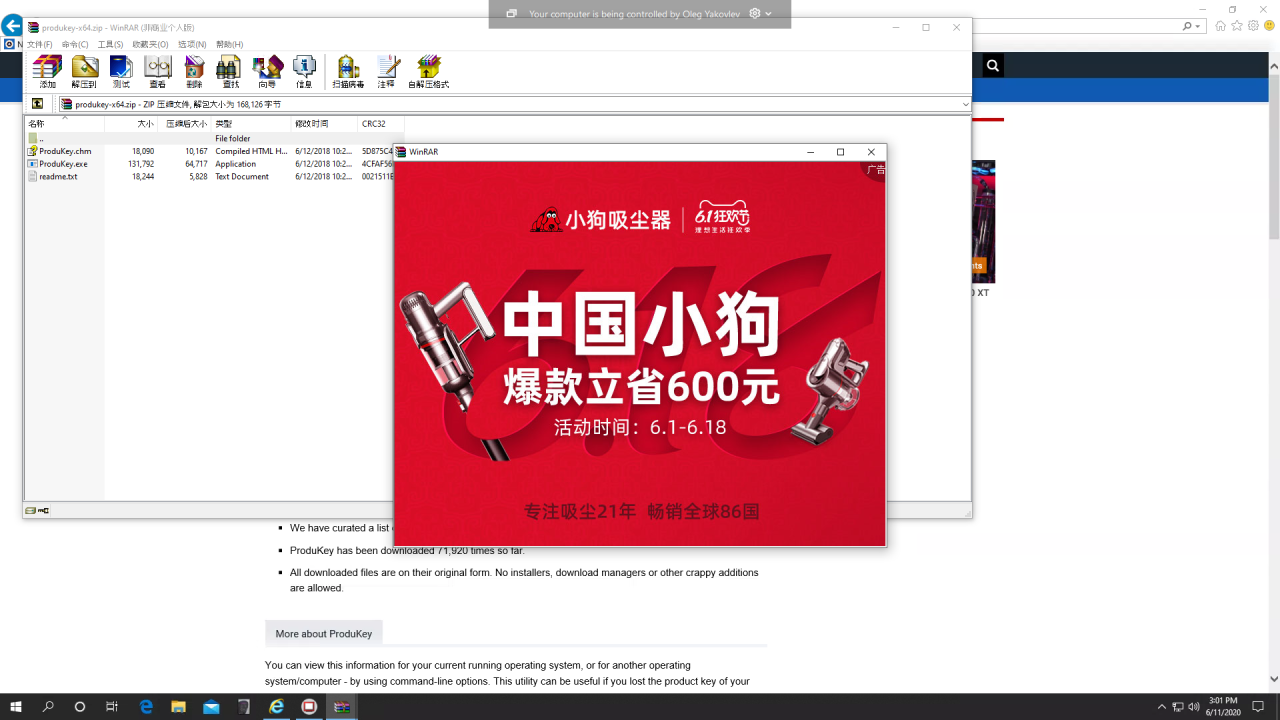Open the 选项(N) menu
The height and width of the screenshot is (720, 1280).
(x=192, y=44)
